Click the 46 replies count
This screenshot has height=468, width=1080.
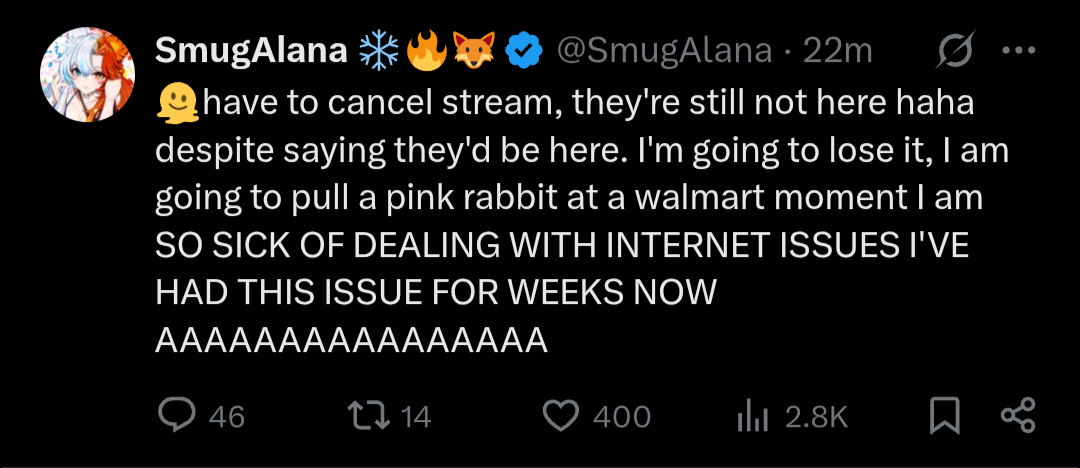click(226, 416)
